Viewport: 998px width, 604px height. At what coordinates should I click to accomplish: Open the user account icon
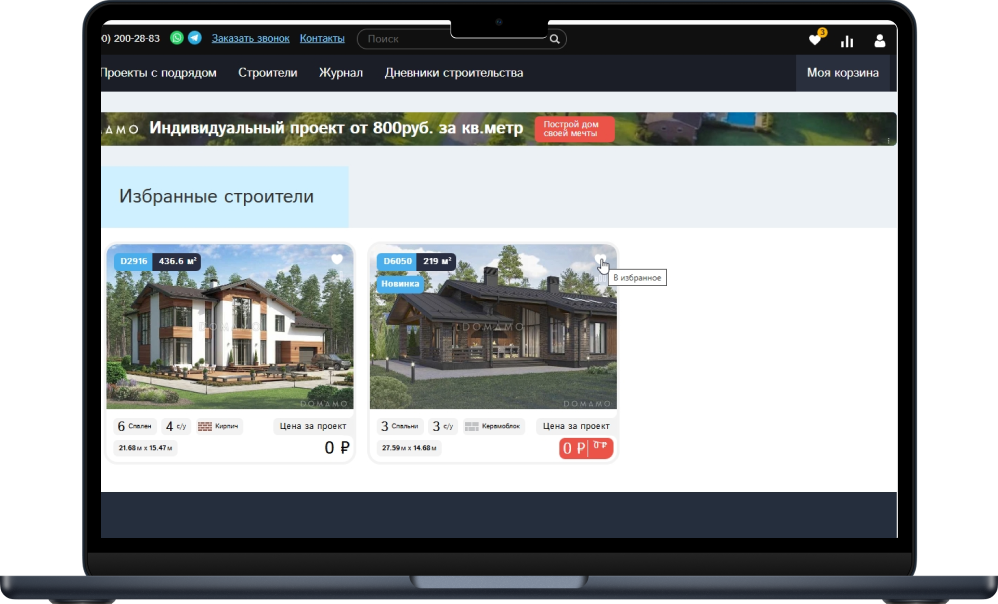click(x=880, y=40)
